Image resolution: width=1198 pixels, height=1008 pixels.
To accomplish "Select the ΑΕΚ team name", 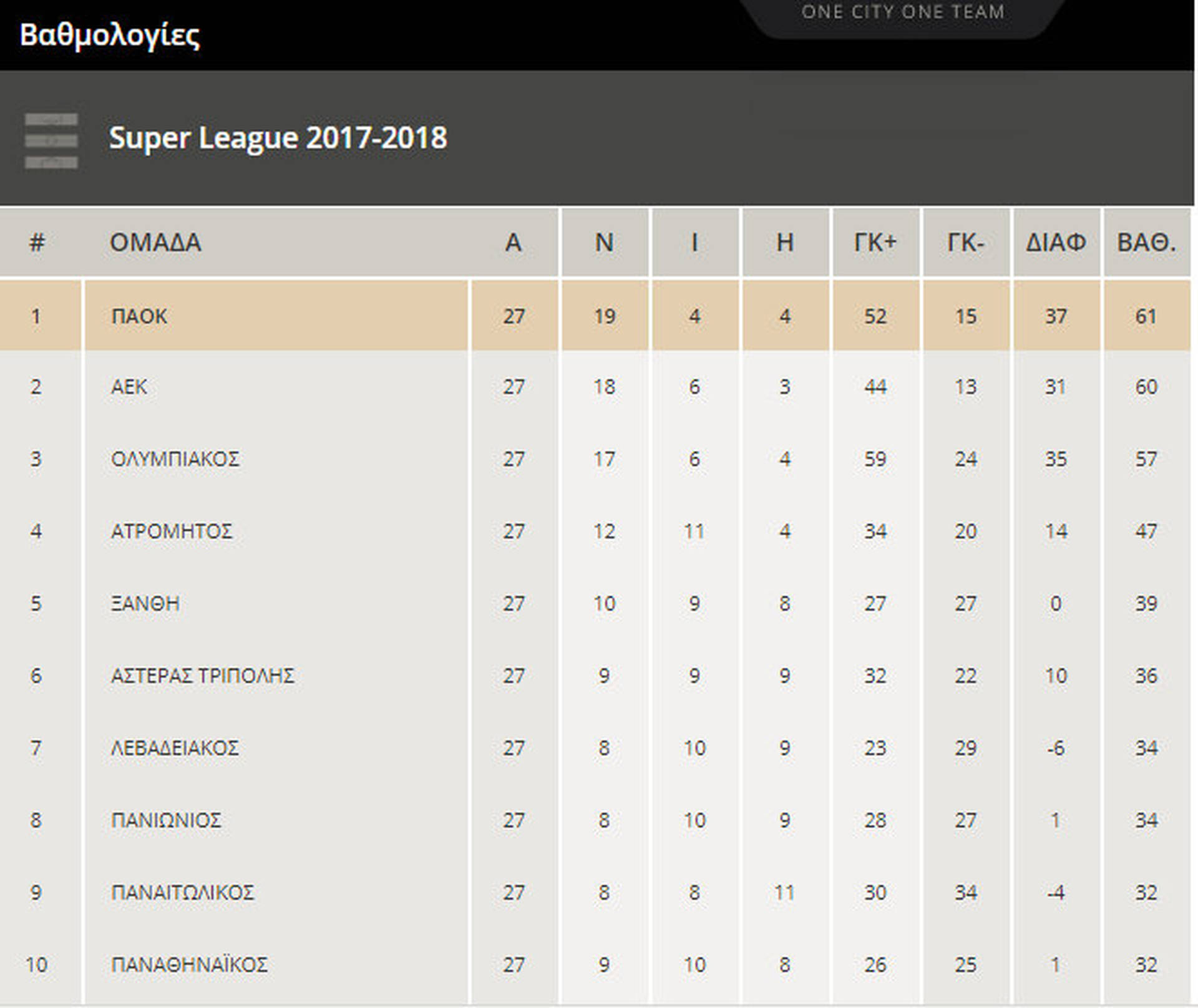I will pos(129,387).
